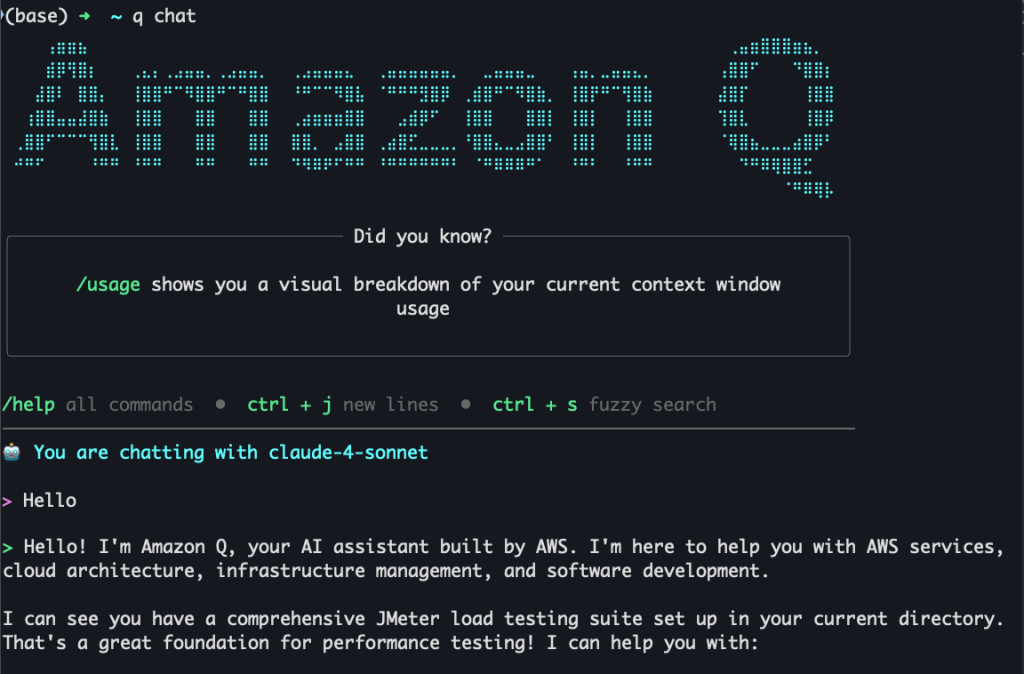
Task: Click the bullet dot after new lines
Action: [466, 404]
